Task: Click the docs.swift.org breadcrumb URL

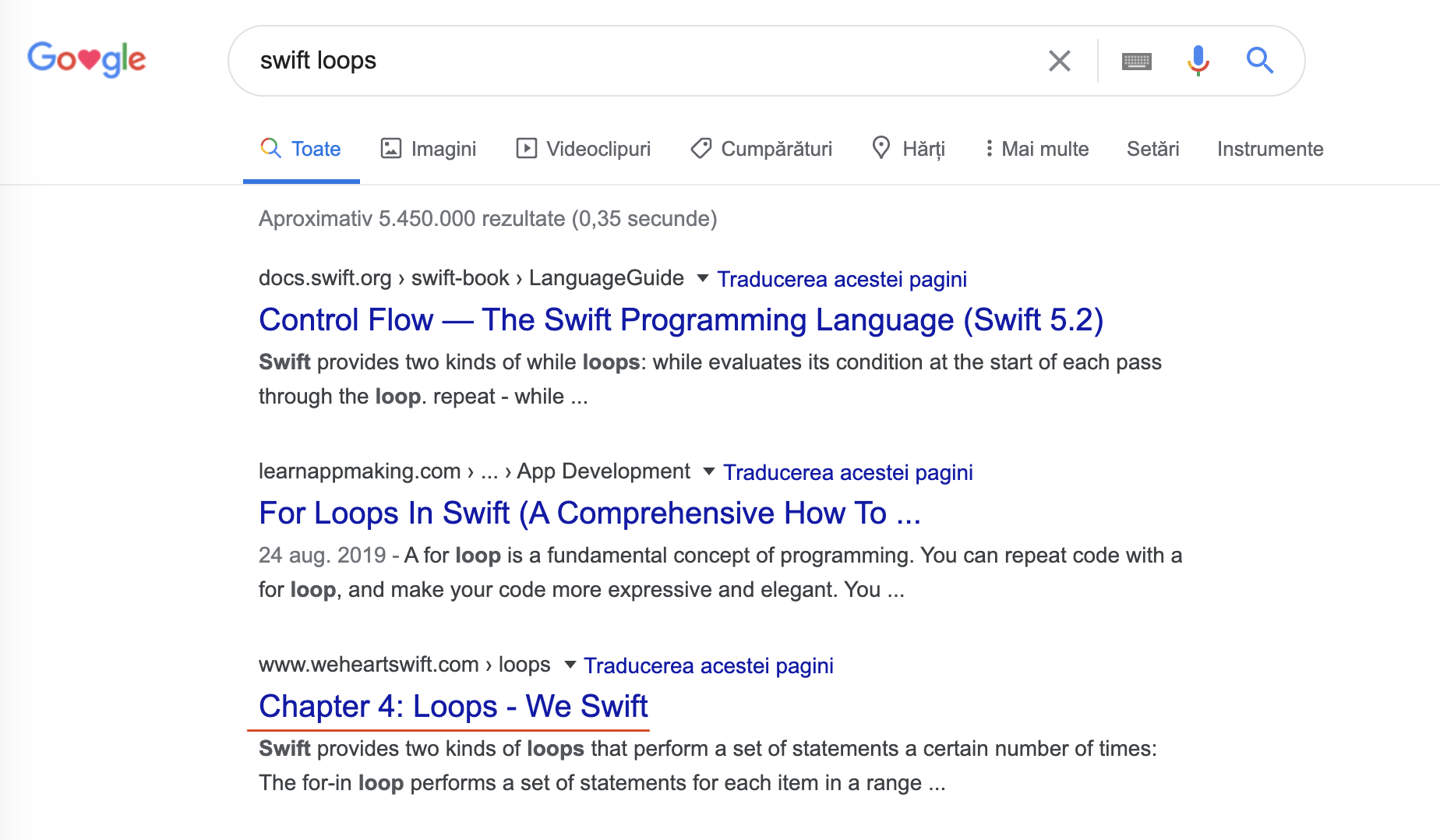Action: [x=471, y=278]
